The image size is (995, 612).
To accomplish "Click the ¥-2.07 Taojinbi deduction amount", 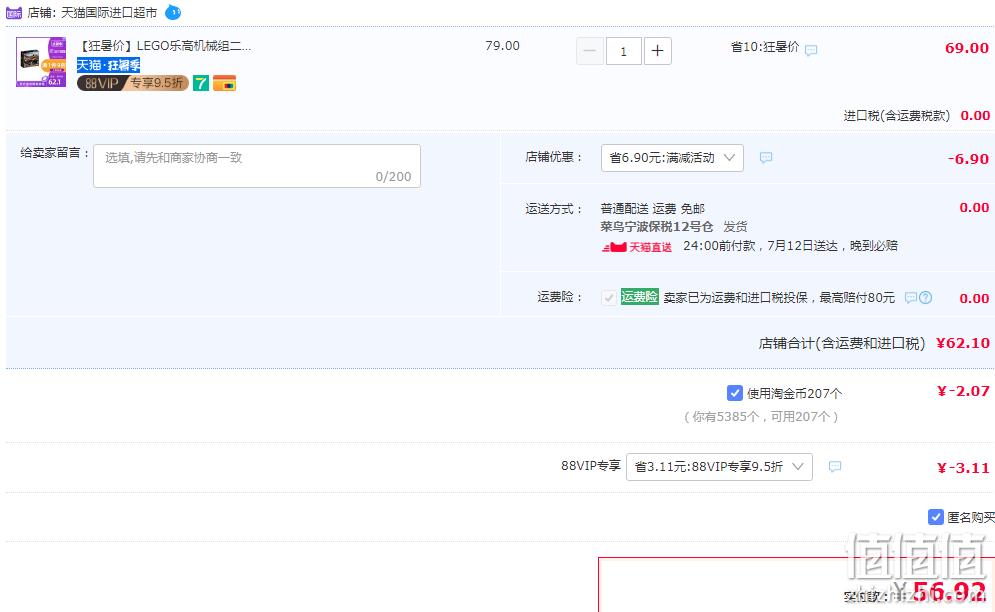I will [x=963, y=391].
